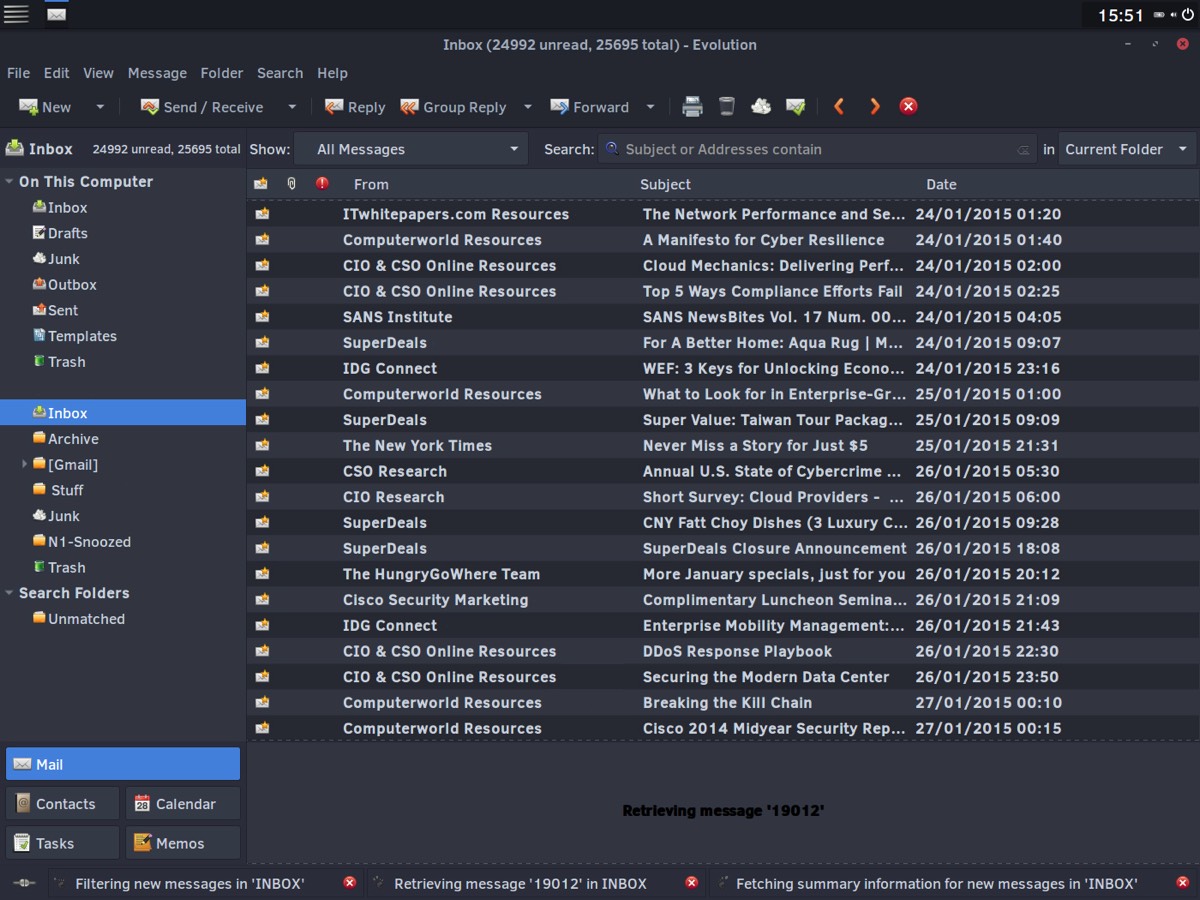The width and height of the screenshot is (1200, 900).
Task: Print the selected message via printer icon
Action: click(692, 106)
